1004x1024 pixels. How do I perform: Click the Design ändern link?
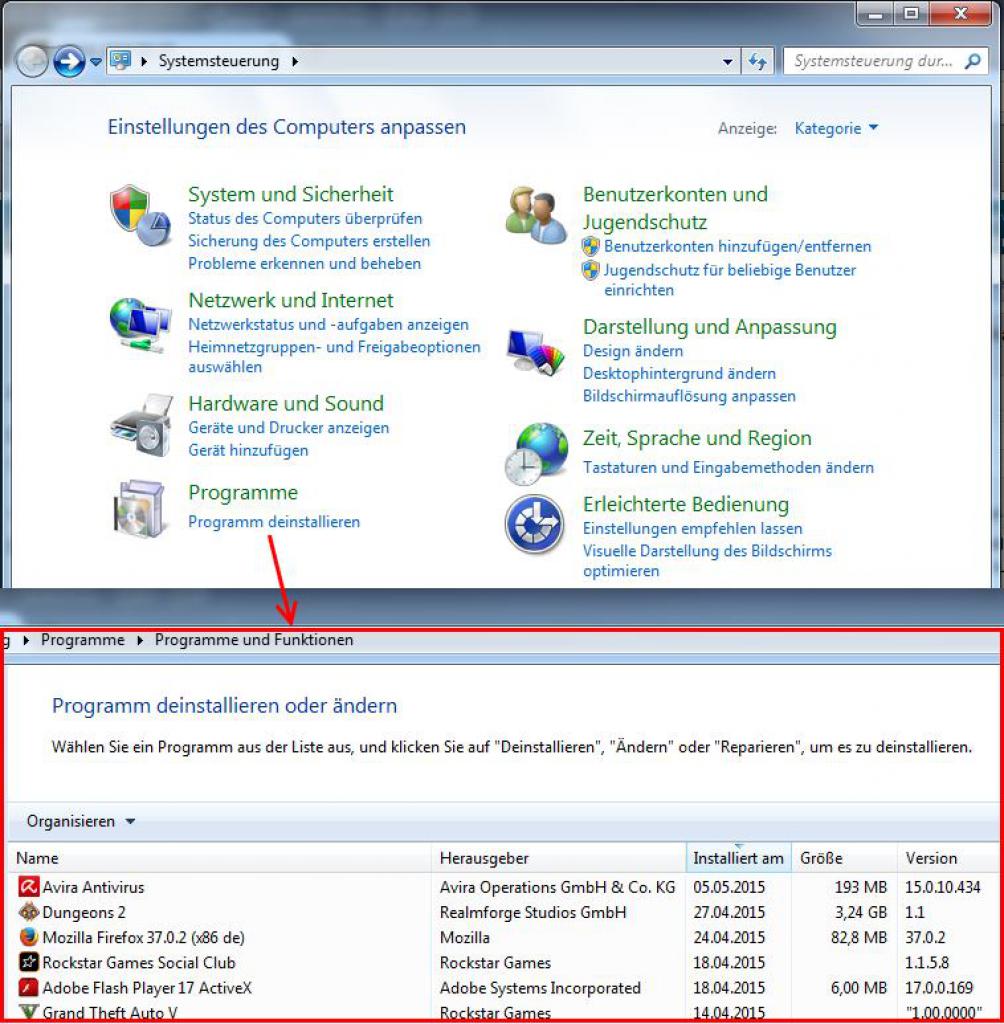(633, 351)
